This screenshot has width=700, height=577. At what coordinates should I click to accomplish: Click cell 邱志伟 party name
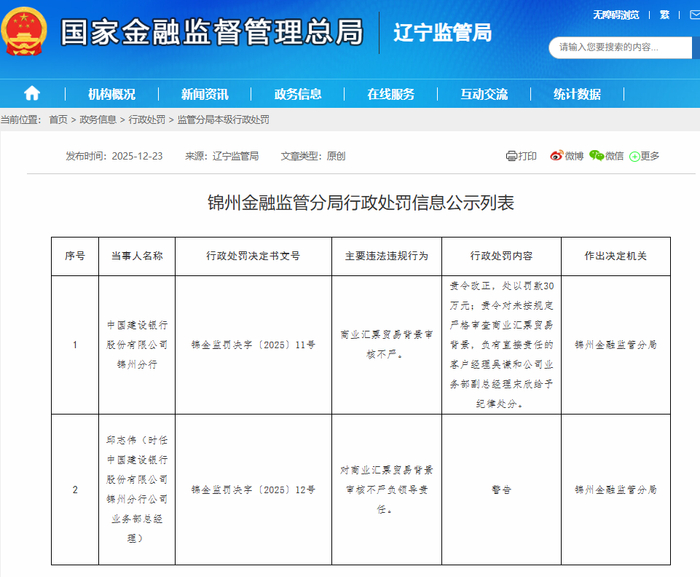tap(137, 489)
